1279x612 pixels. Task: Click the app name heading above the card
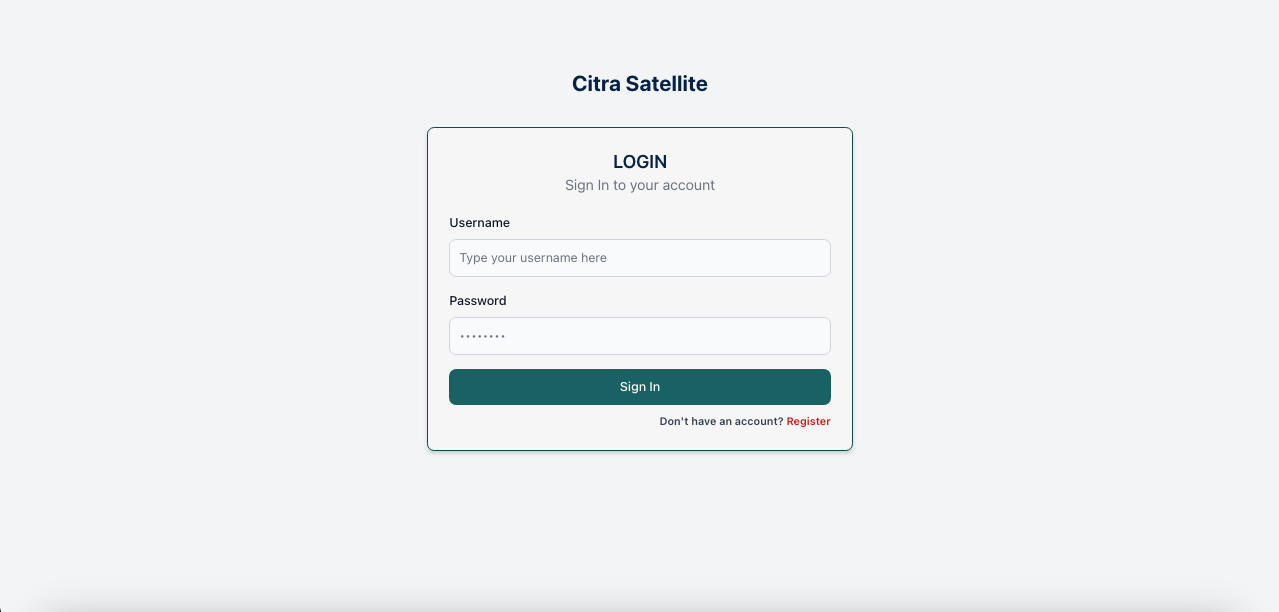pos(640,84)
